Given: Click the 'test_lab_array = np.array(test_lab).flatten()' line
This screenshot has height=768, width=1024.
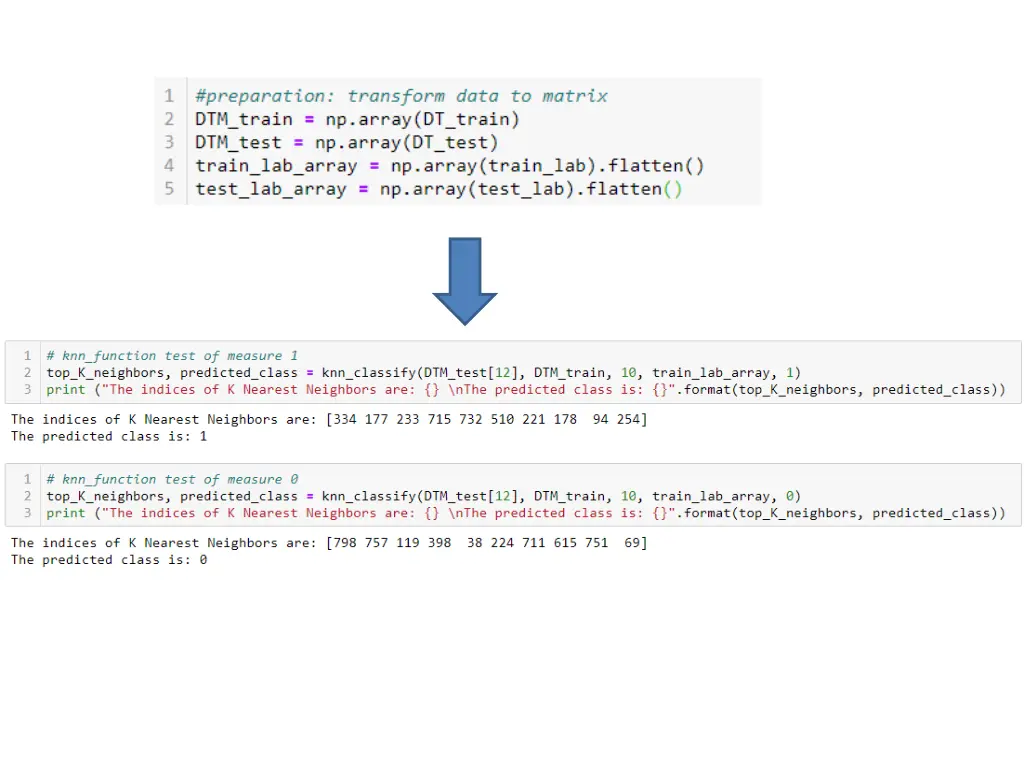Looking at the screenshot, I should tap(439, 189).
